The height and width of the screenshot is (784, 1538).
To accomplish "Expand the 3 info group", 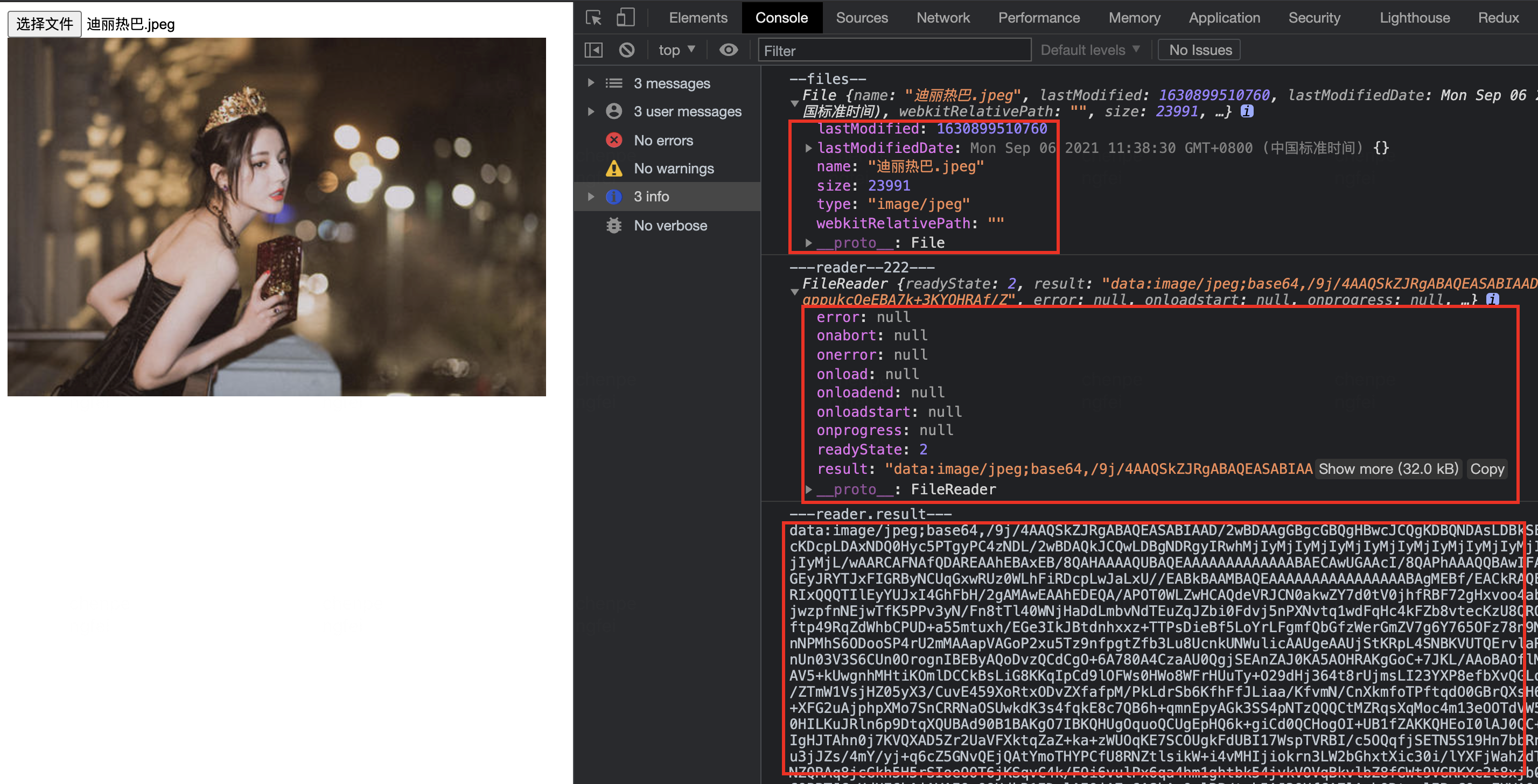I will pyautogui.click(x=590, y=197).
